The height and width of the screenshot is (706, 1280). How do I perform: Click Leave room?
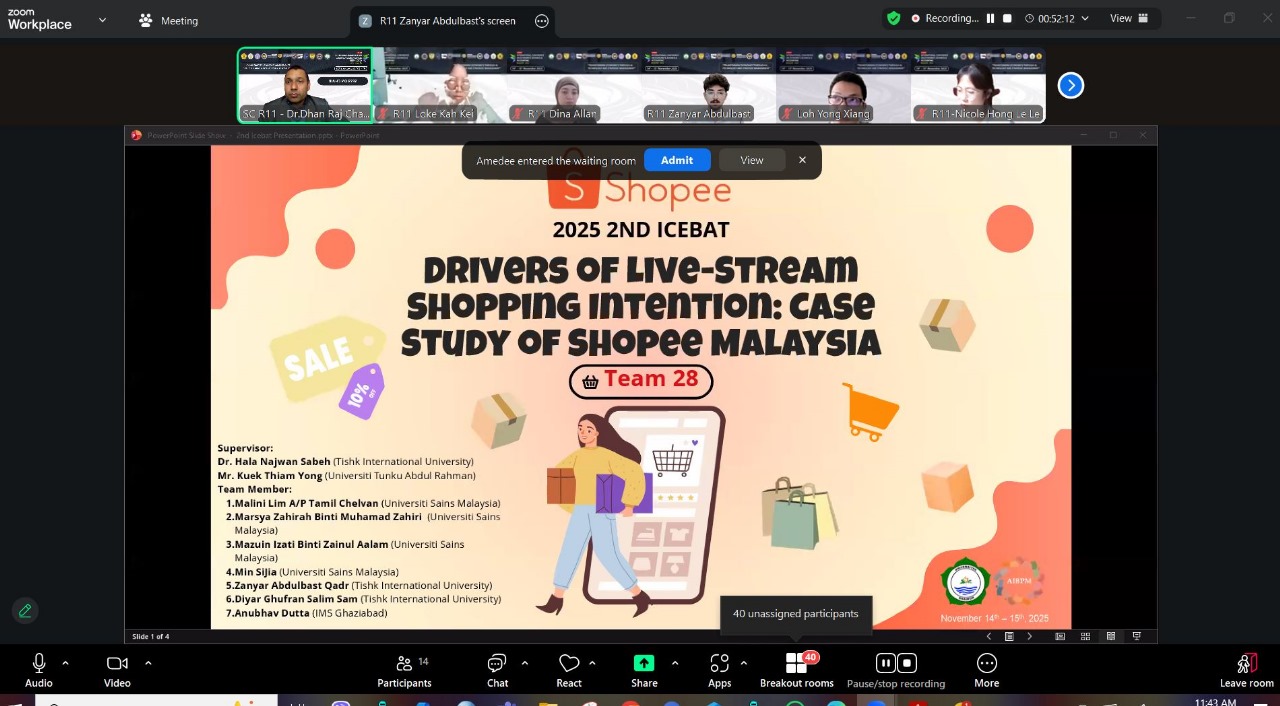1246,670
